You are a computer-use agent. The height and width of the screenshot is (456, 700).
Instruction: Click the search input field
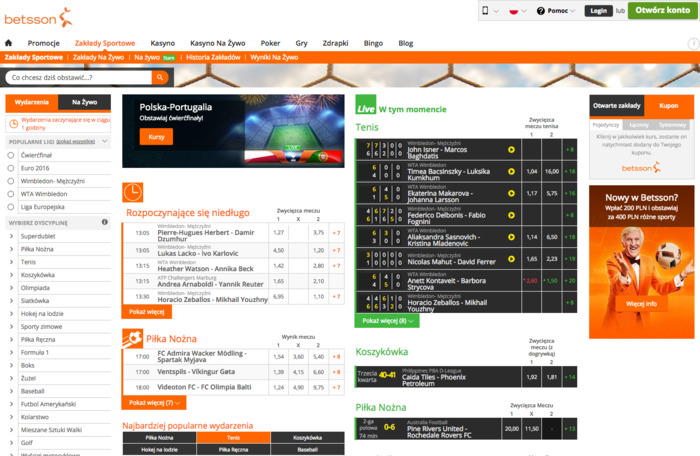pos(79,77)
